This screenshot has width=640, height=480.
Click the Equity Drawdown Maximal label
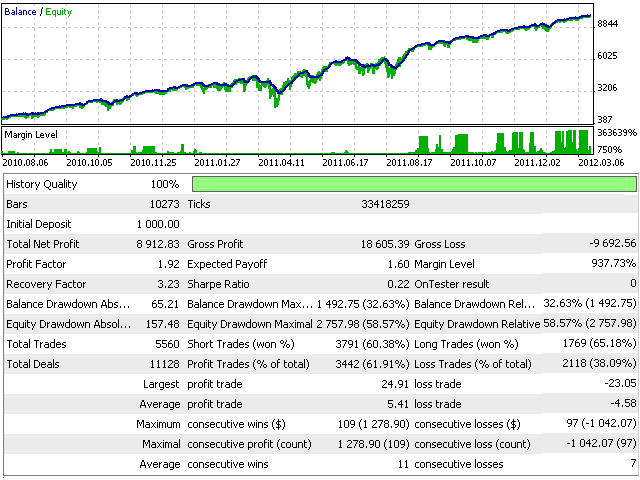[250, 324]
